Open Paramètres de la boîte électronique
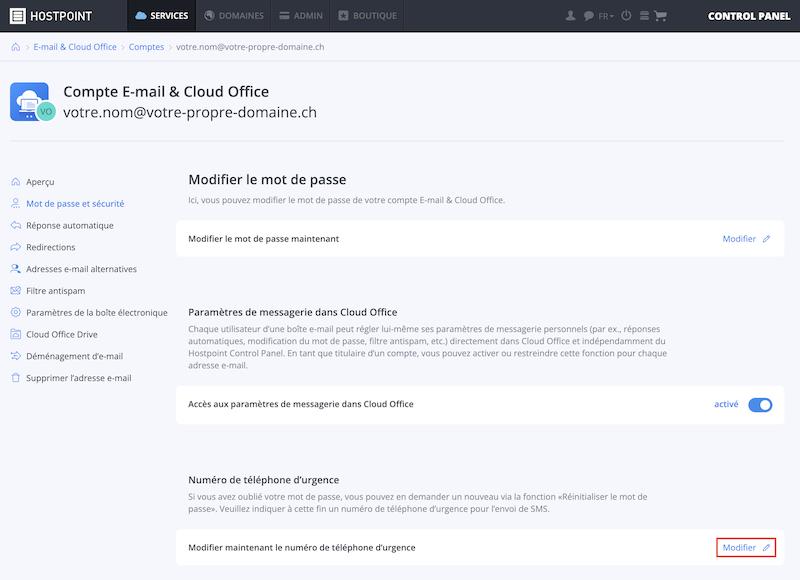800x580 pixels. (x=97, y=313)
